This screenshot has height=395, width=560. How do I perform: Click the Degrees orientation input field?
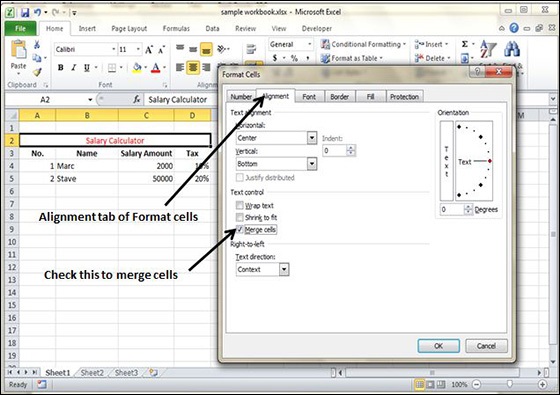[x=452, y=209]
